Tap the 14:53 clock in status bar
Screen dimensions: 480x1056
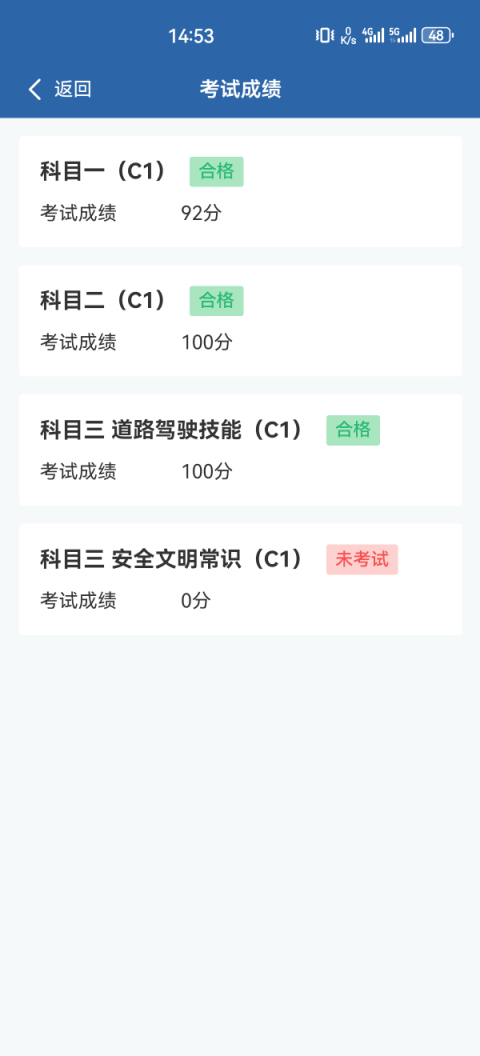click(191, 36)
